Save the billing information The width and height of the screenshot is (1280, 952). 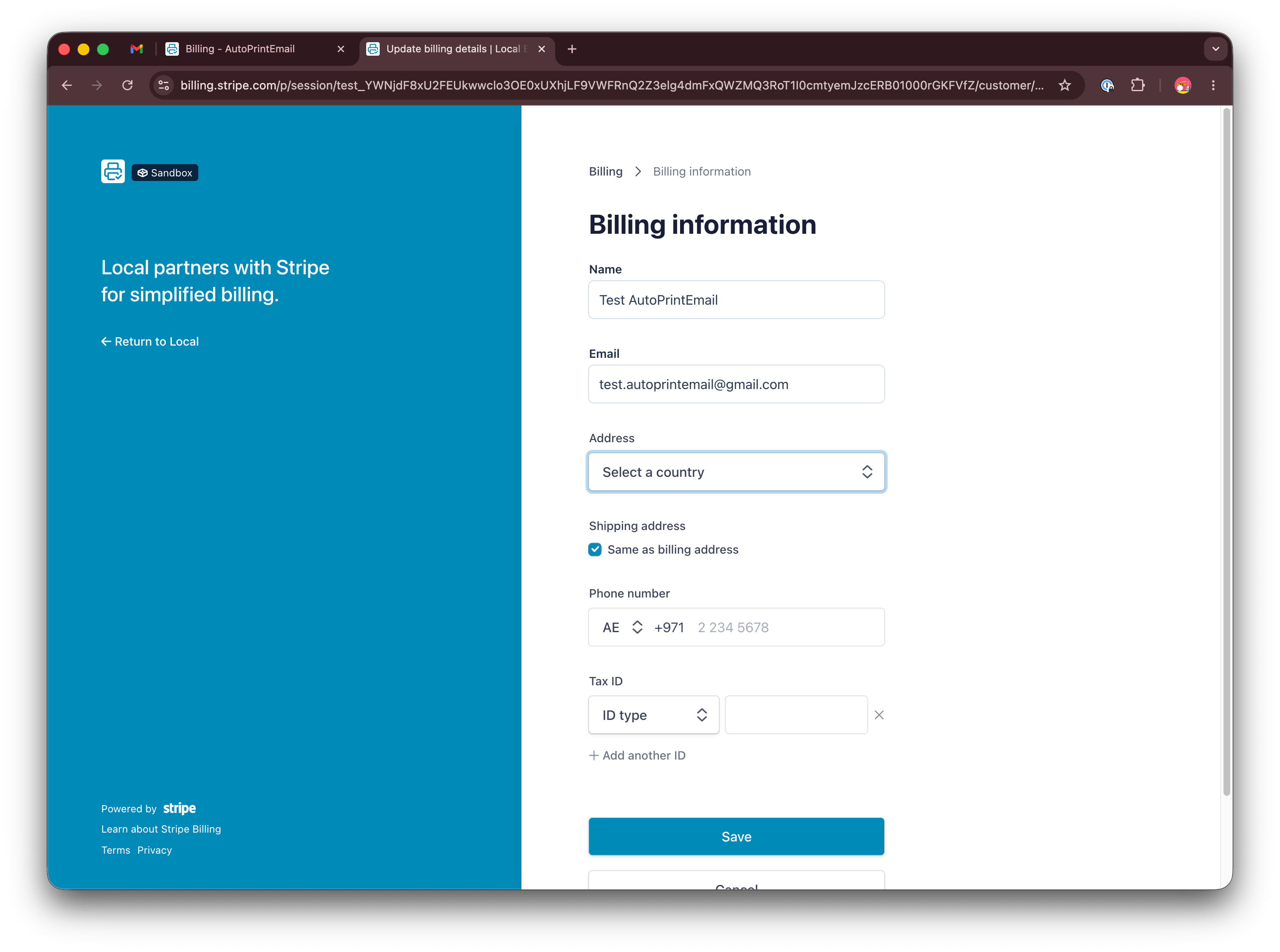coord(736,837)
